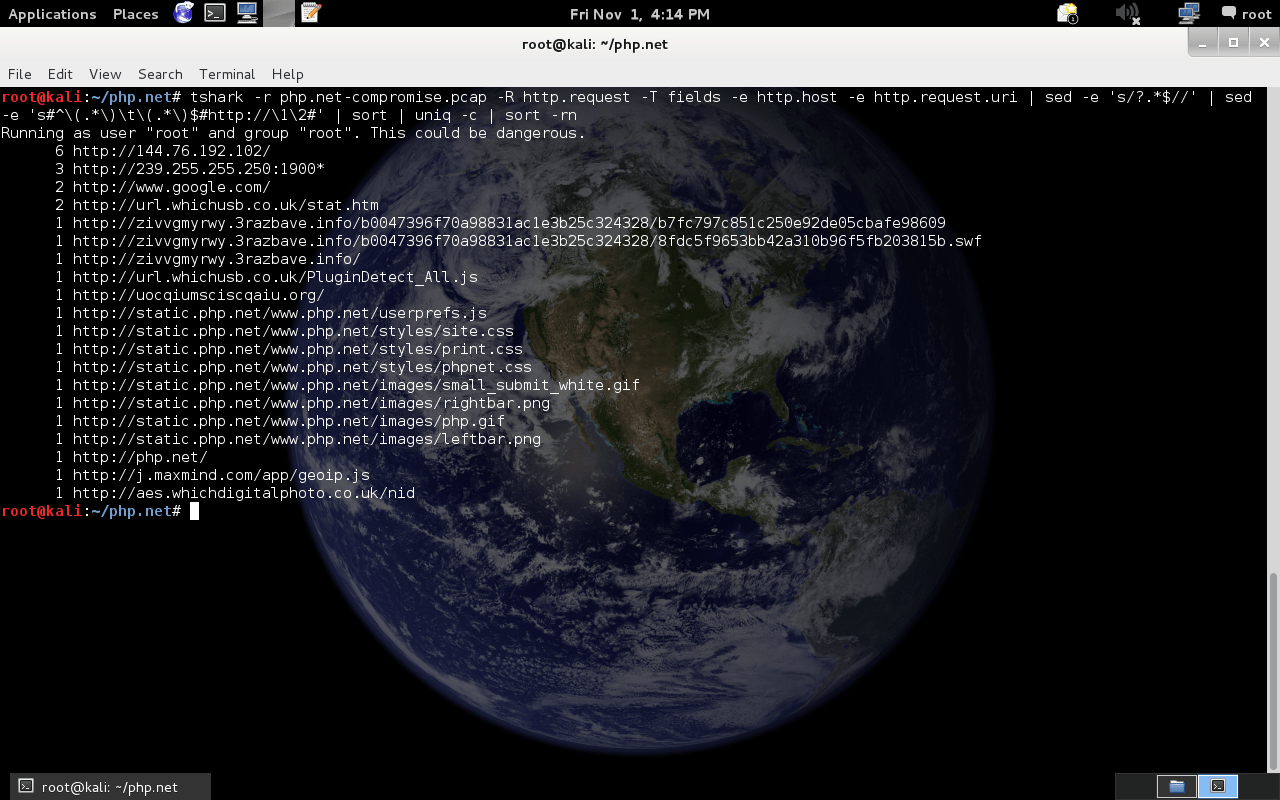Click the 3razbave.info URL ending in .swf
The width and height of the screenshot is (1280, 800).
527,241
